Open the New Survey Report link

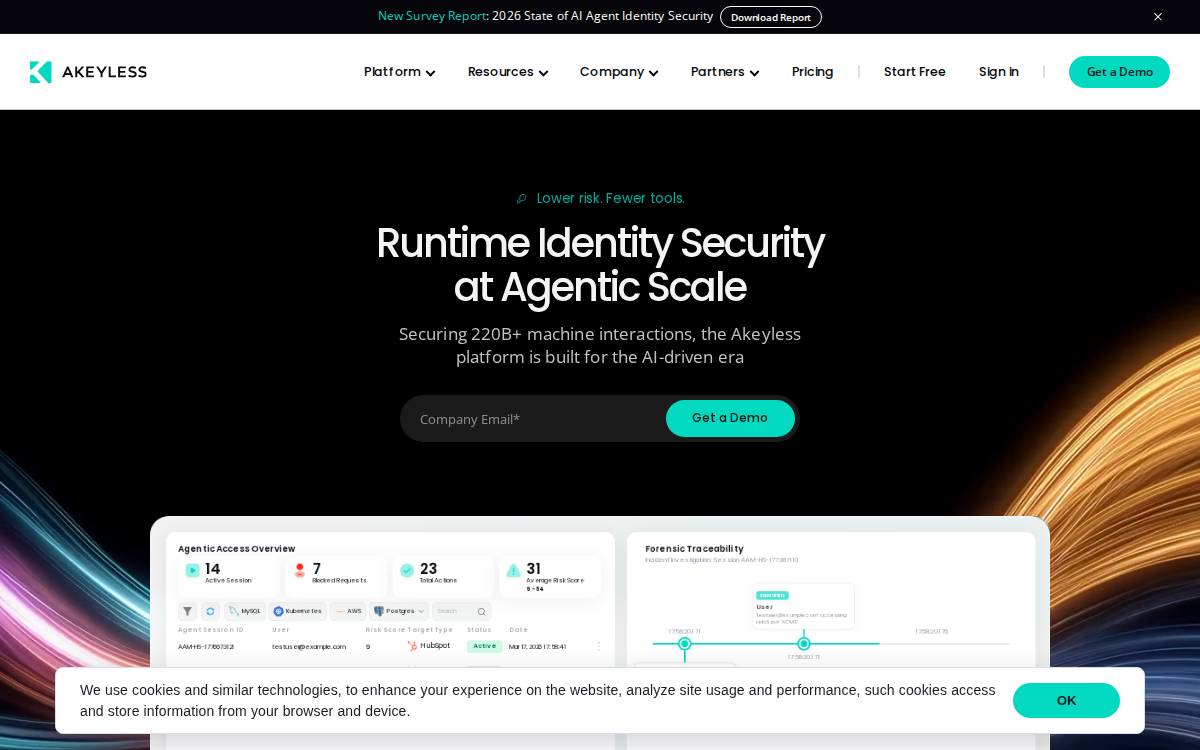[x=432, y=16]
